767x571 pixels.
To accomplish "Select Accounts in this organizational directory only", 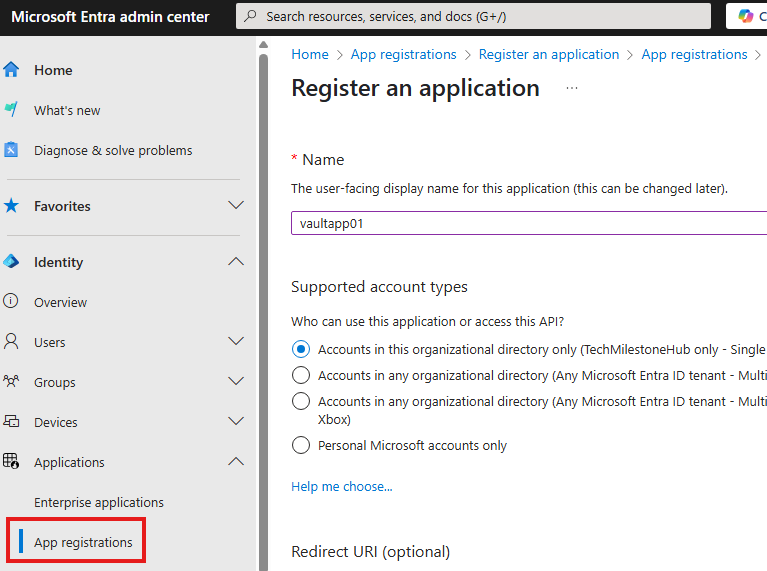I will click(x=301, y=349).
